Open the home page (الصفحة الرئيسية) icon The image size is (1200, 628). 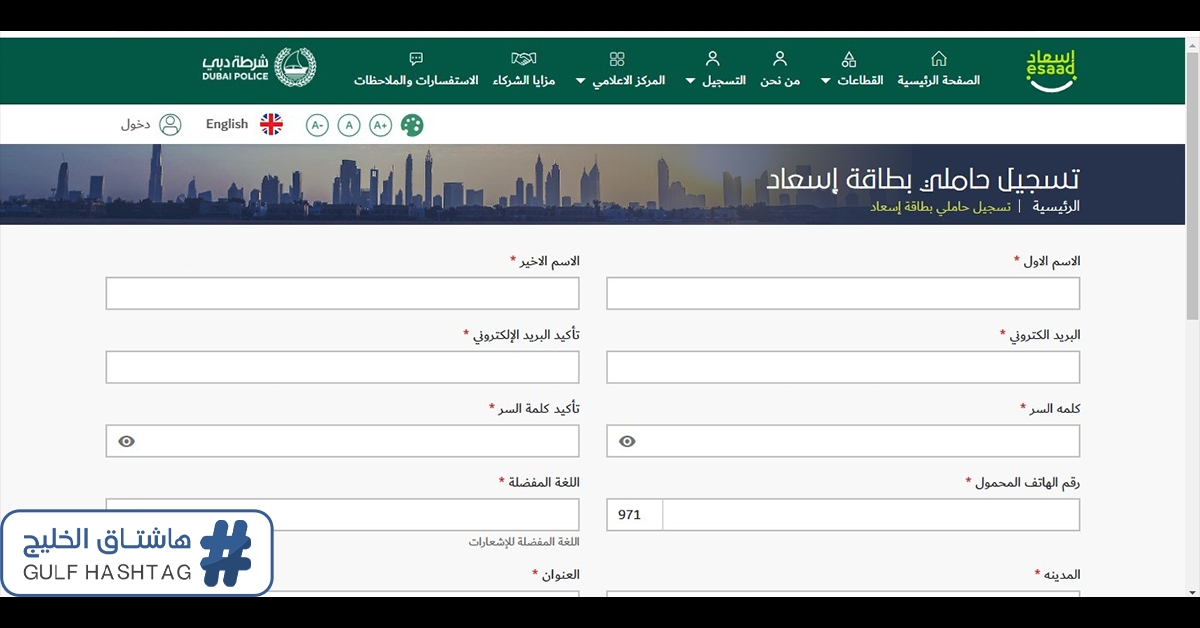[938, 59]
